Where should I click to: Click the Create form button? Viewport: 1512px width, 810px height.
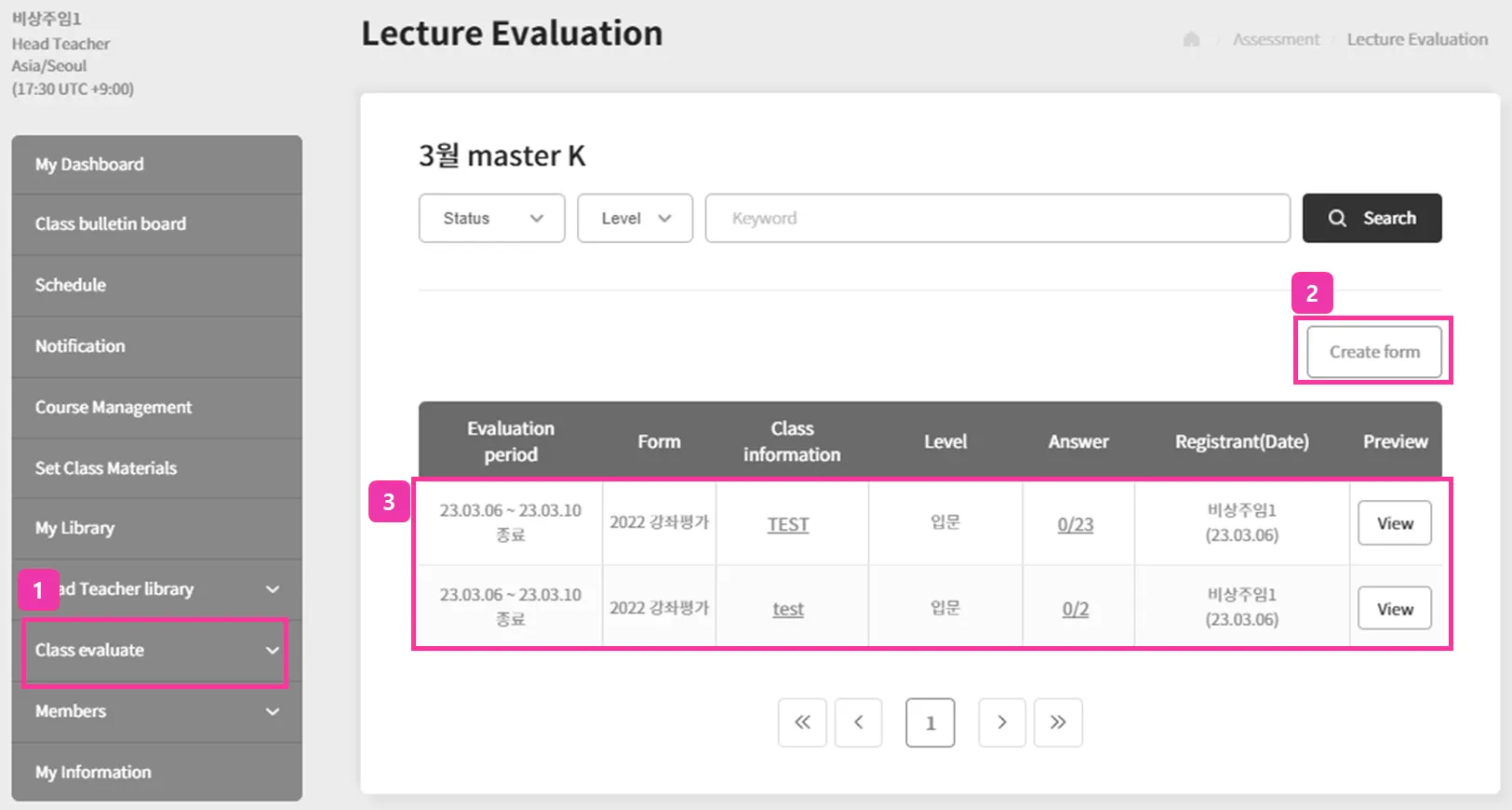pos(1373,352)
